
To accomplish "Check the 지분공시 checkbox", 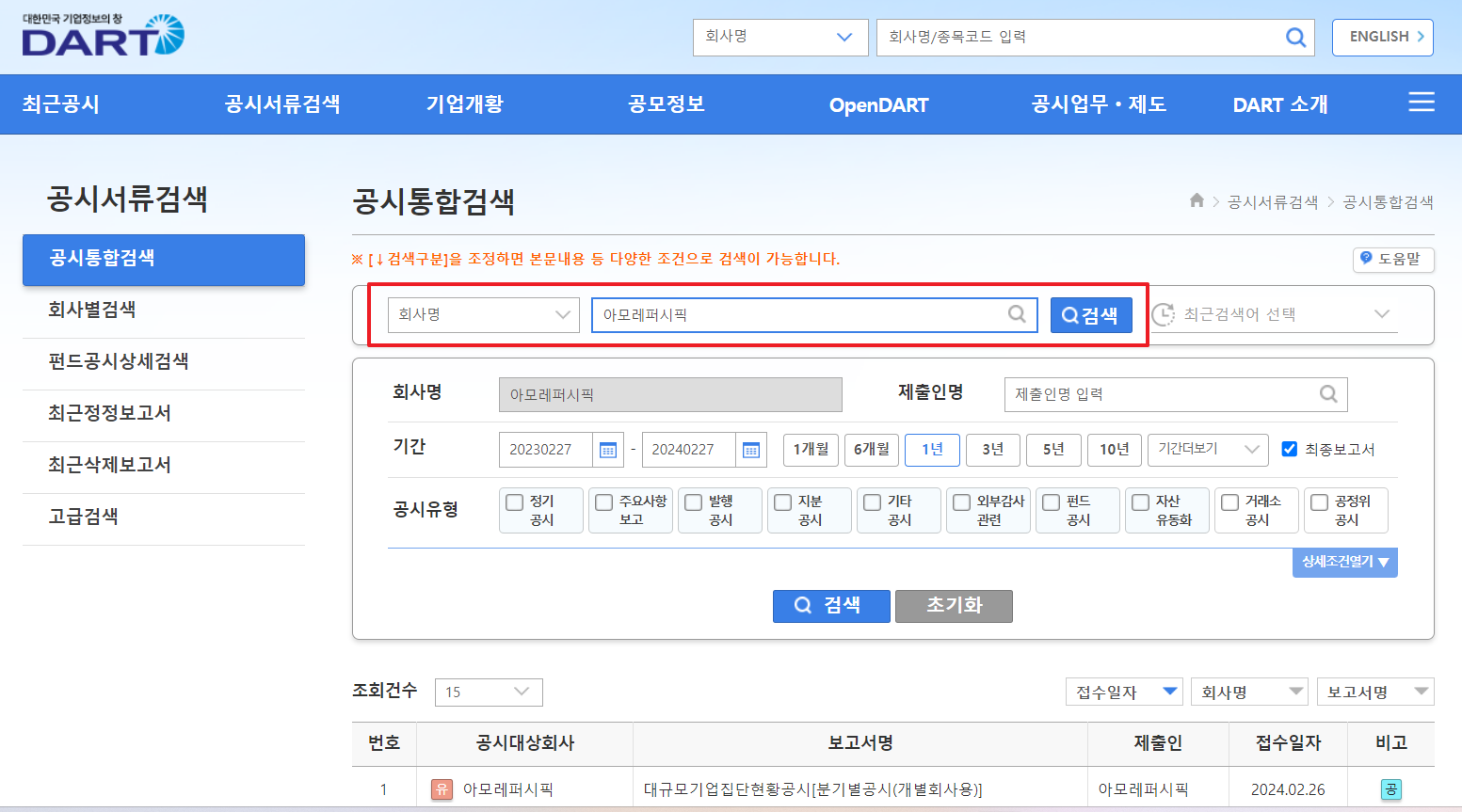I will pos(782,502).
